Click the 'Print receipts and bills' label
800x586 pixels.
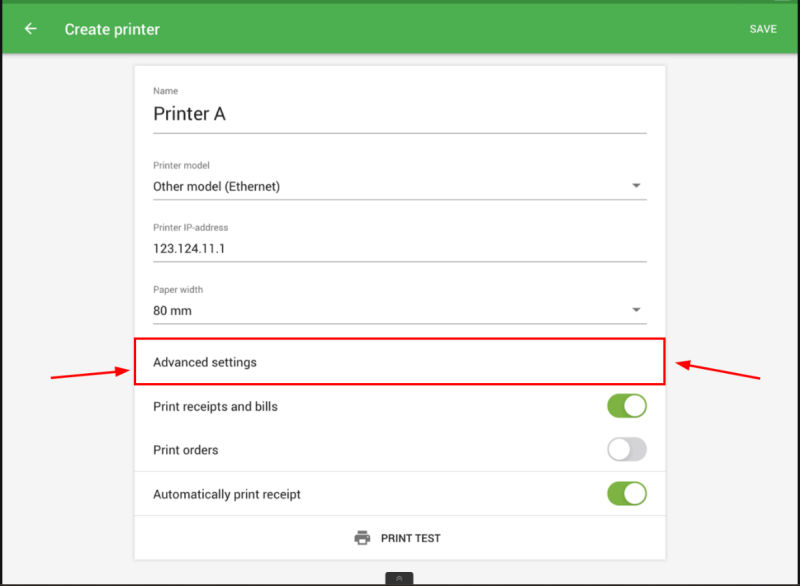pyautogui.click(x=215, y=407)
